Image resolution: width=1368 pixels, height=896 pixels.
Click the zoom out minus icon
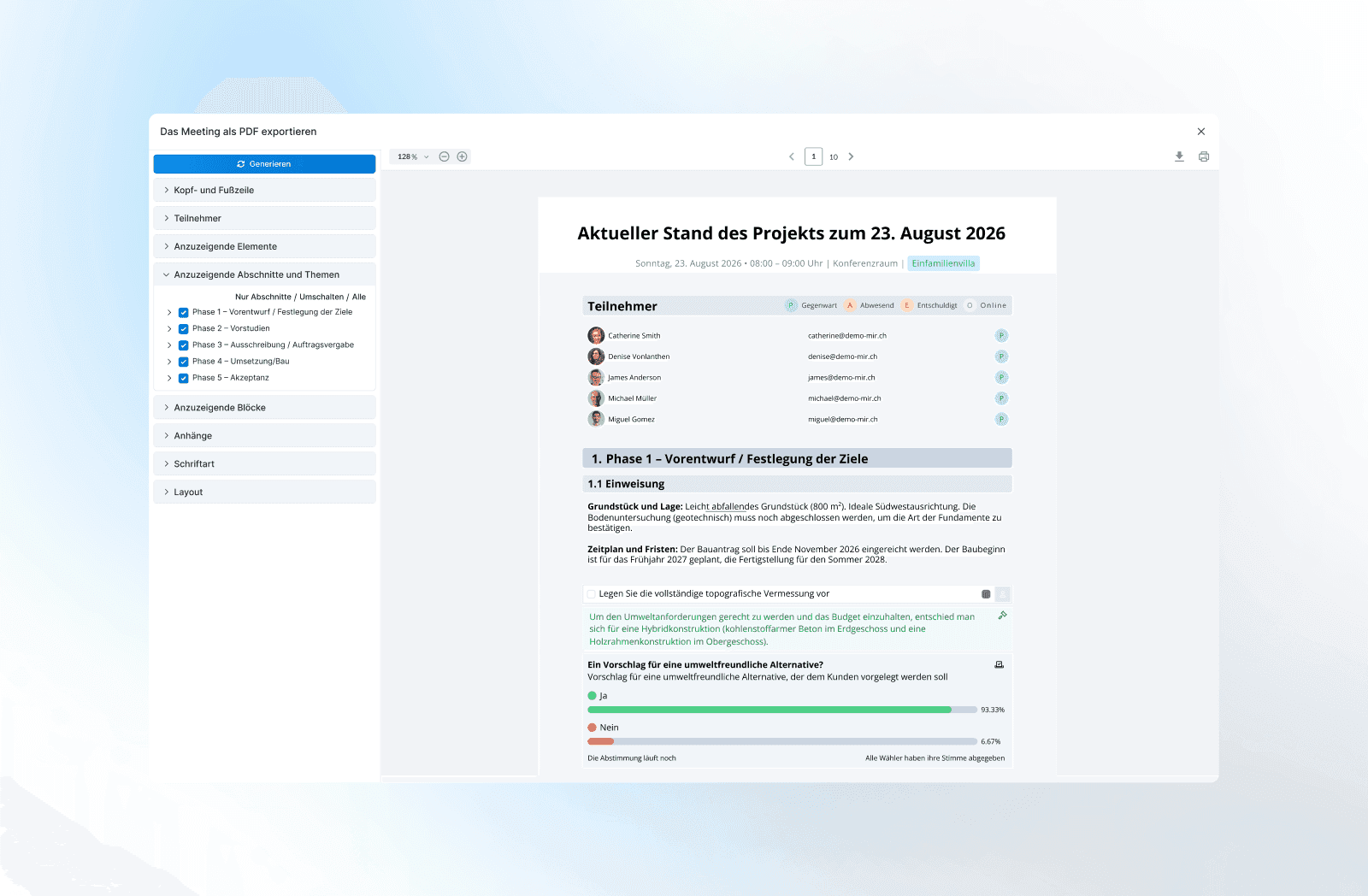444,156
